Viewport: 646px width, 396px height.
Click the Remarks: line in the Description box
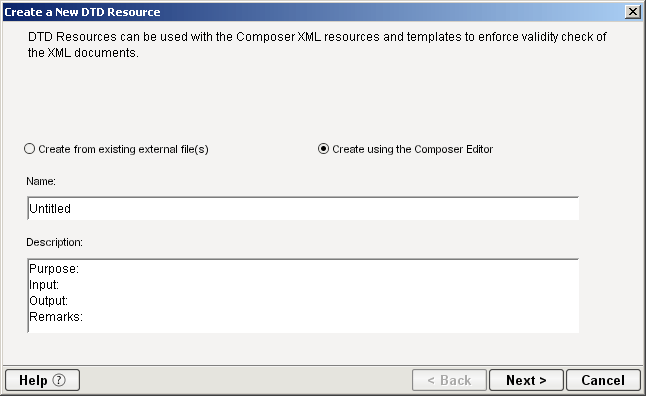coord(56,317)
